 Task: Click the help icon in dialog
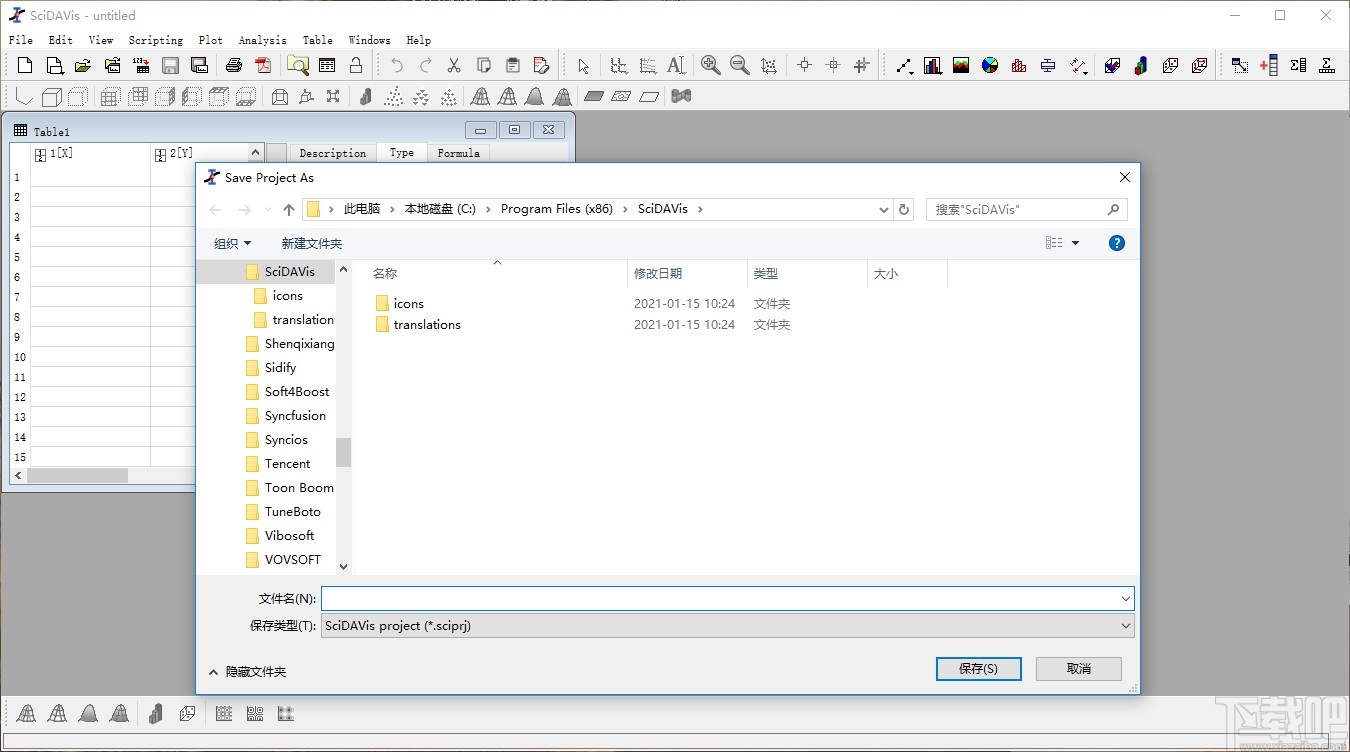click(x=1117, y=243)
